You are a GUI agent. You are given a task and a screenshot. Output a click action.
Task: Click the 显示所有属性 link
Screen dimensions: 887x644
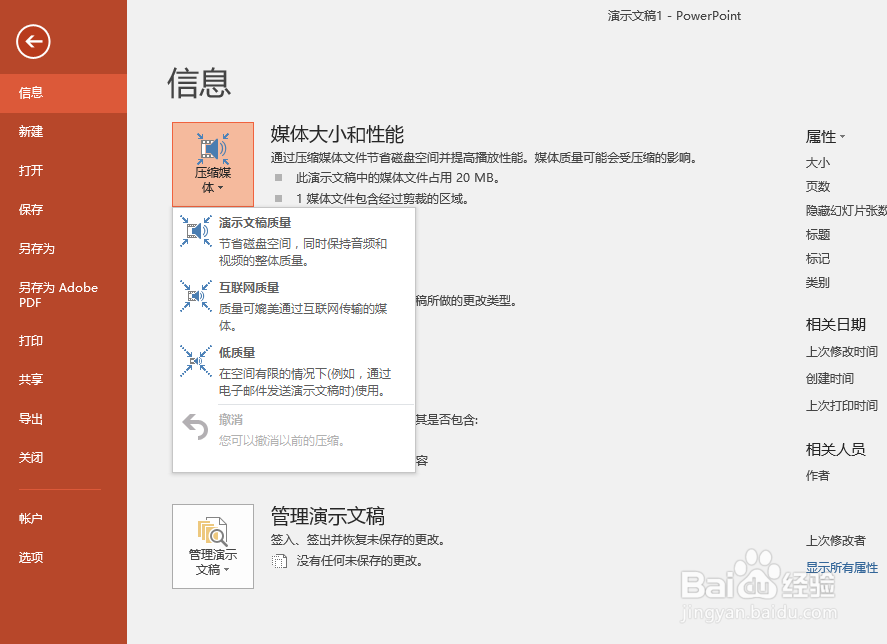point(842,568)
